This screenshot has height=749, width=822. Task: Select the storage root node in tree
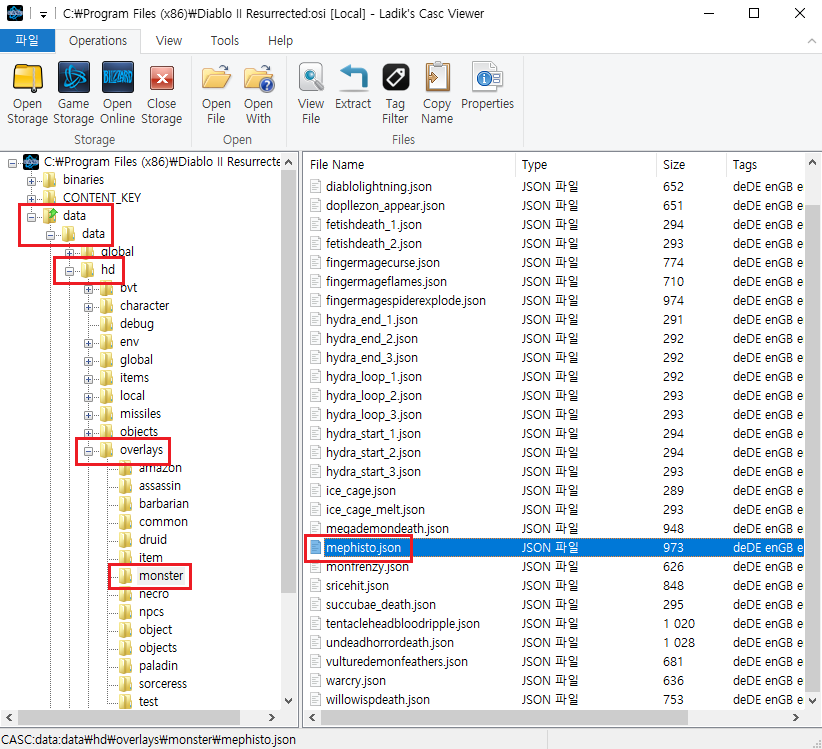[162, 161]
